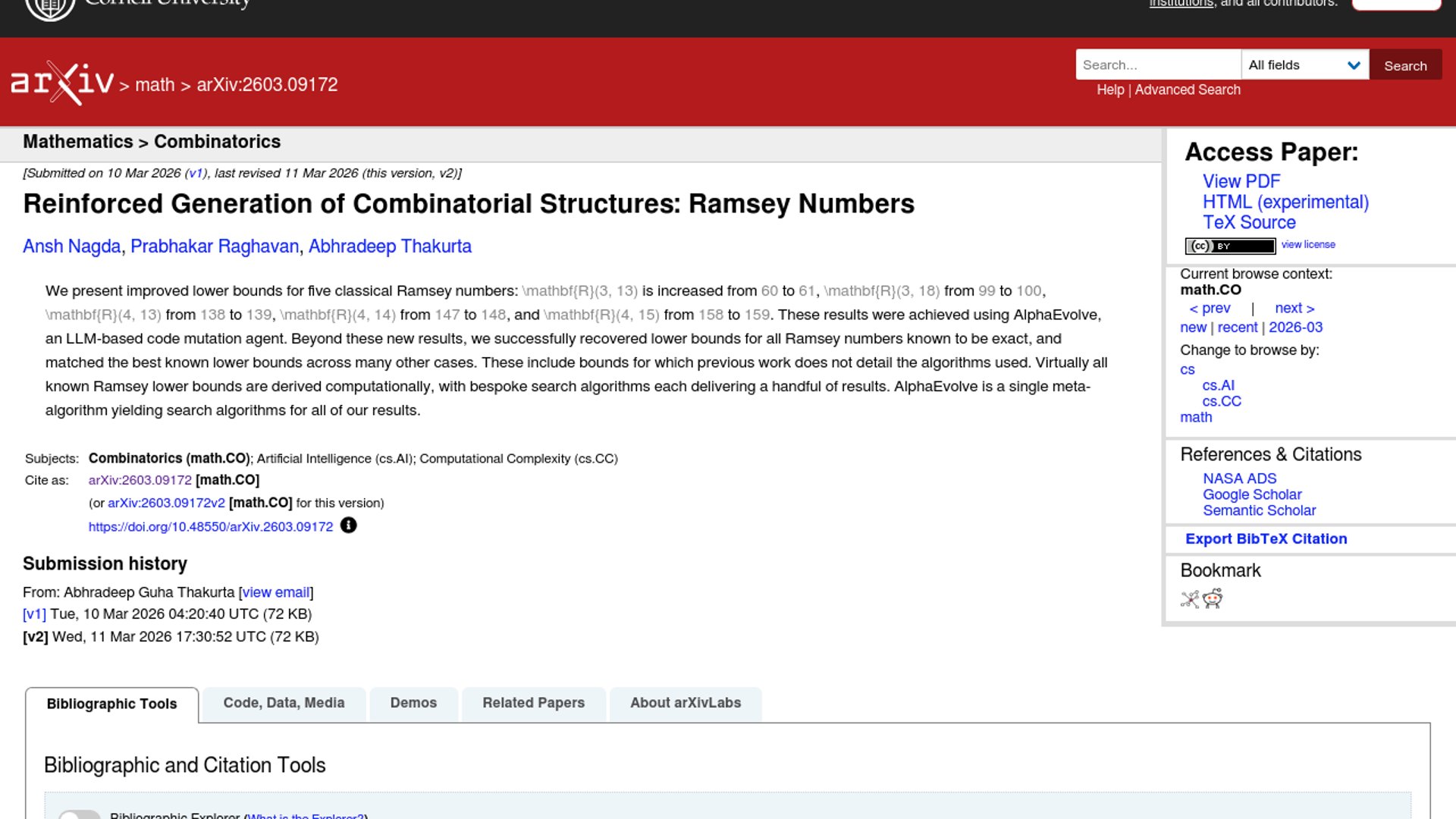Click the Creative Commons BY license badge
This screenshot has height=819, width=1456.
point(1230,246)
